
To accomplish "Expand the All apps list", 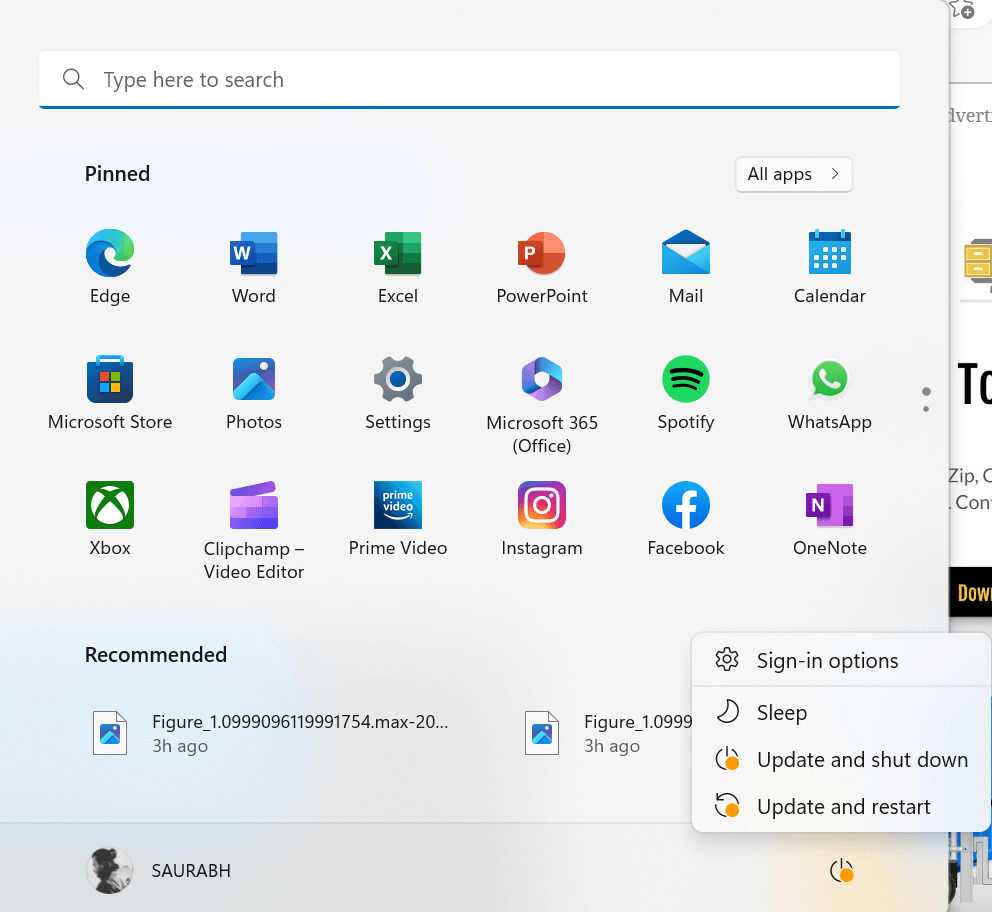I will [x=793, y=174].
